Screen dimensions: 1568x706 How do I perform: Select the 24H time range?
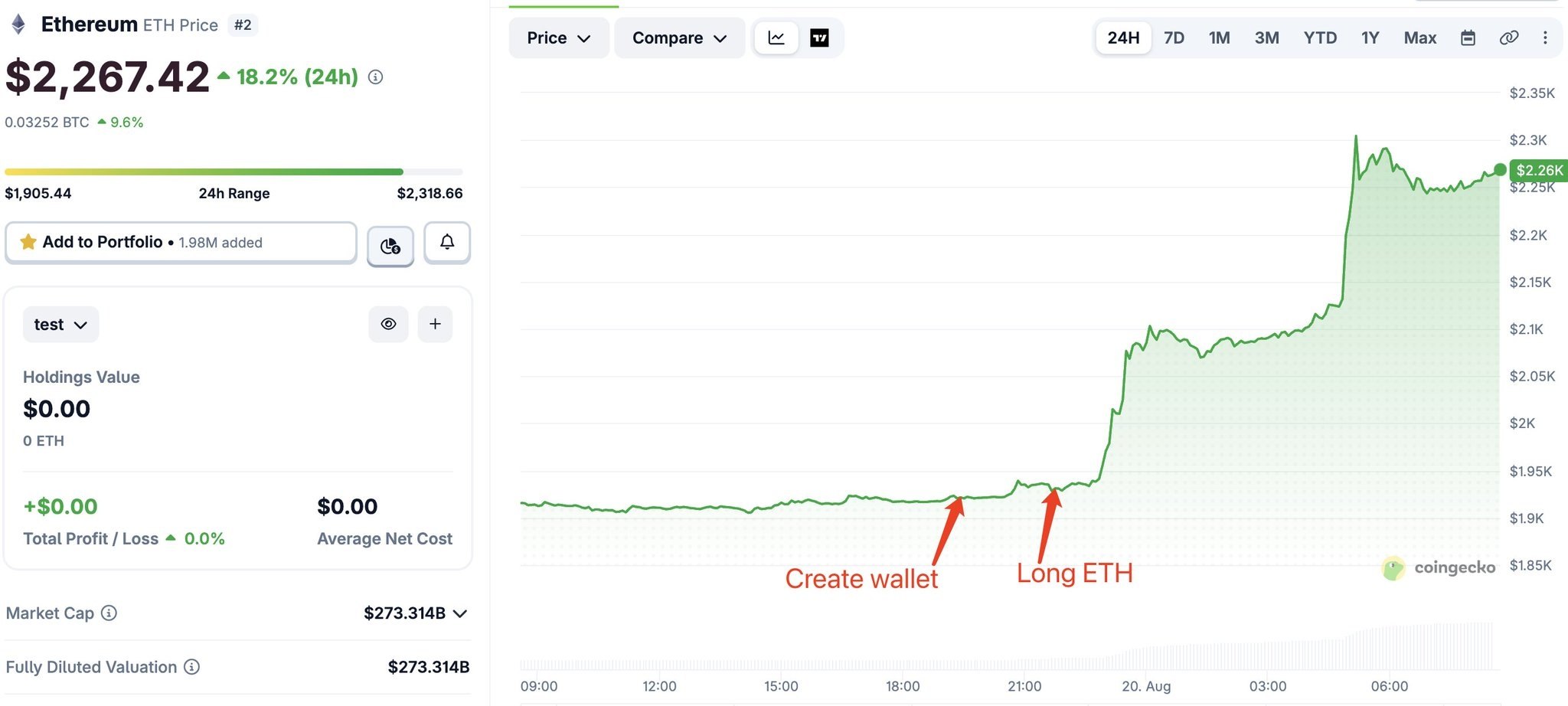coord(1123,38)
